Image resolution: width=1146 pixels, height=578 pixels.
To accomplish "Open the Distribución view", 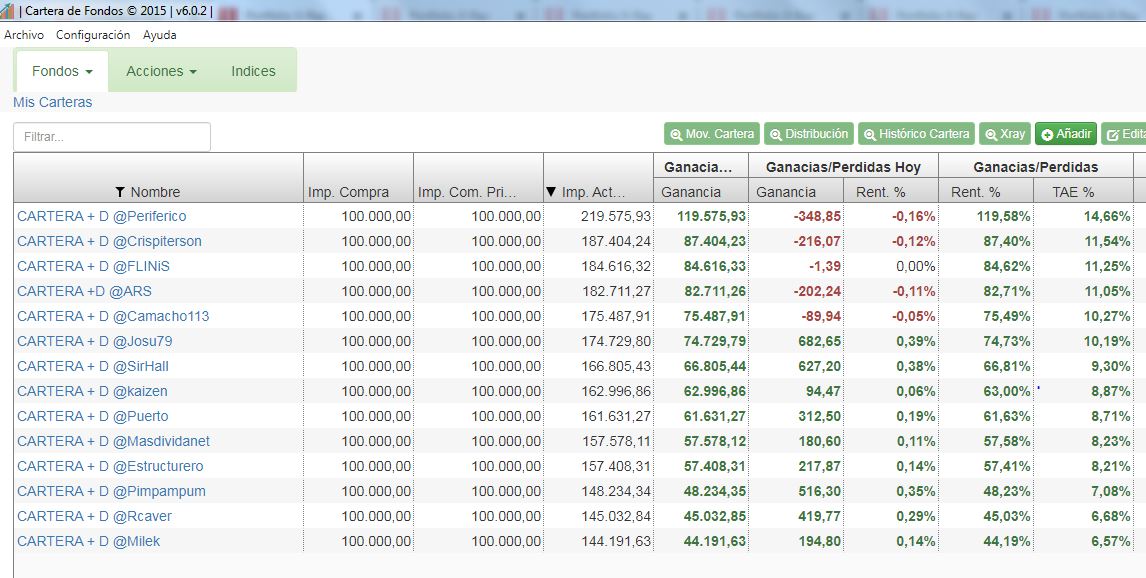I will (808, 134).
